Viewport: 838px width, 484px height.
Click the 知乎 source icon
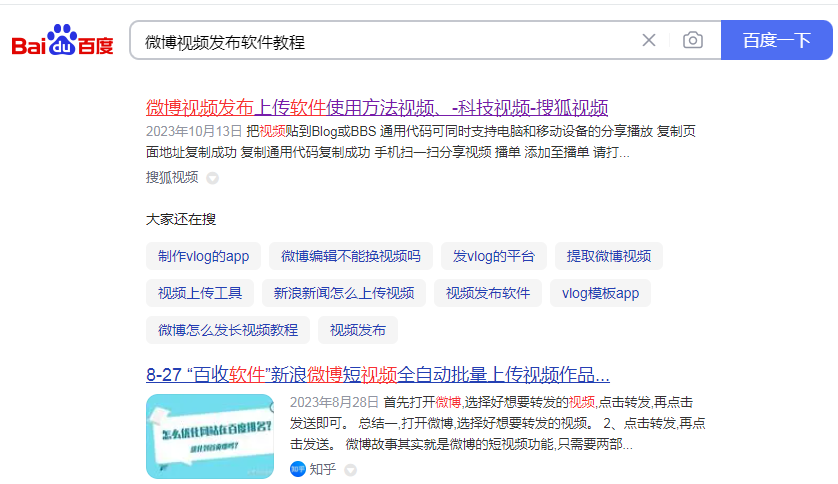click(298, 469)
